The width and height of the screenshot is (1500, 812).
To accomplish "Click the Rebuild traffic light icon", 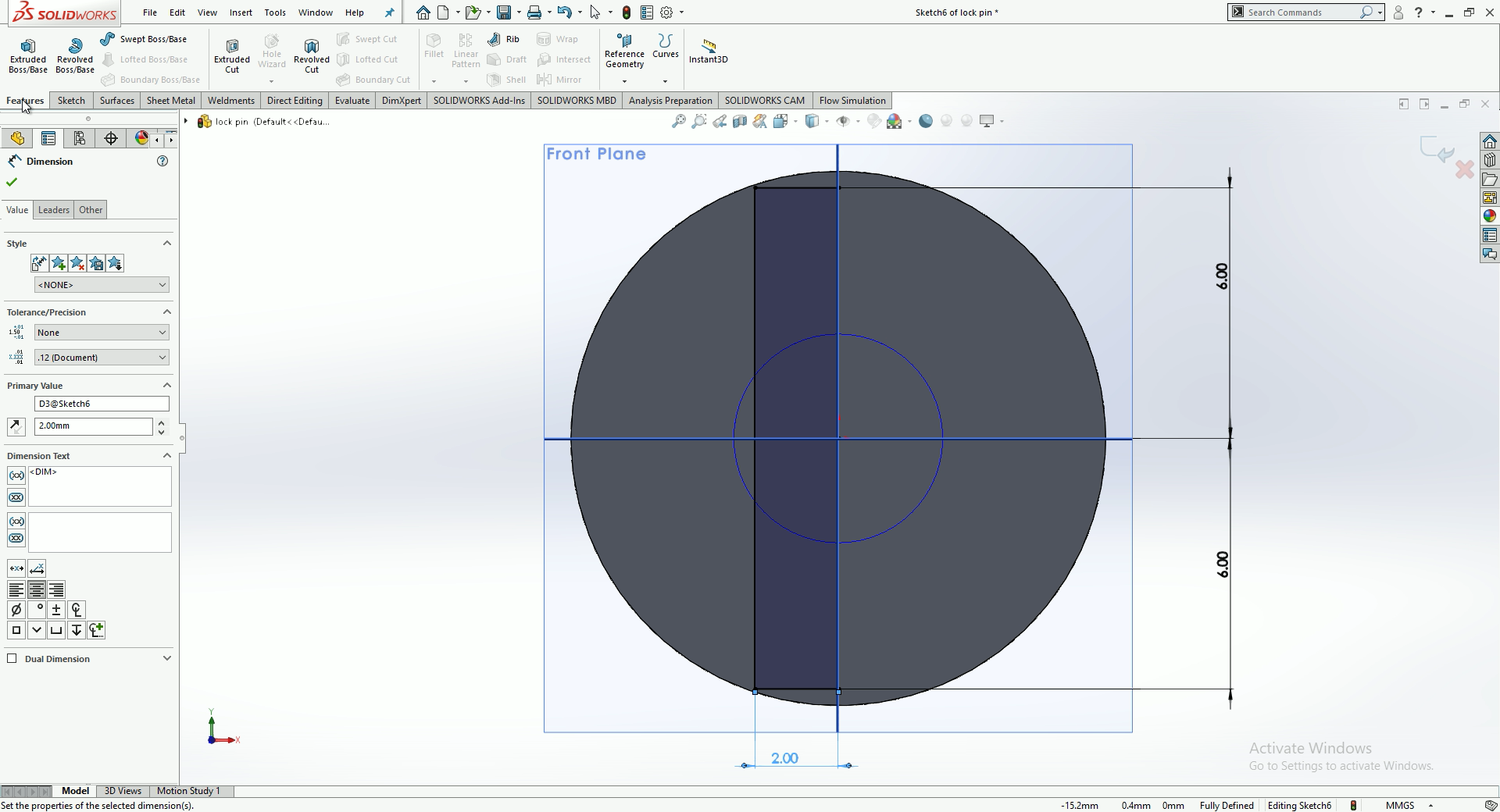I will [x=627, y=12].
